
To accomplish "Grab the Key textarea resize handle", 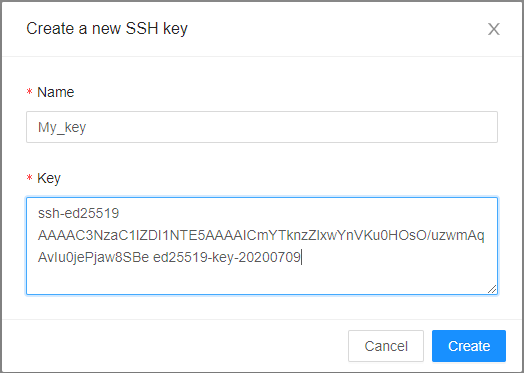I will (x=492, y=289).
